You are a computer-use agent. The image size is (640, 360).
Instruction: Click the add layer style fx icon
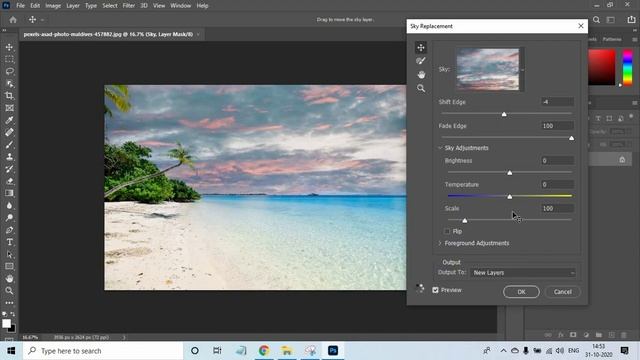(x=560, y=335)
